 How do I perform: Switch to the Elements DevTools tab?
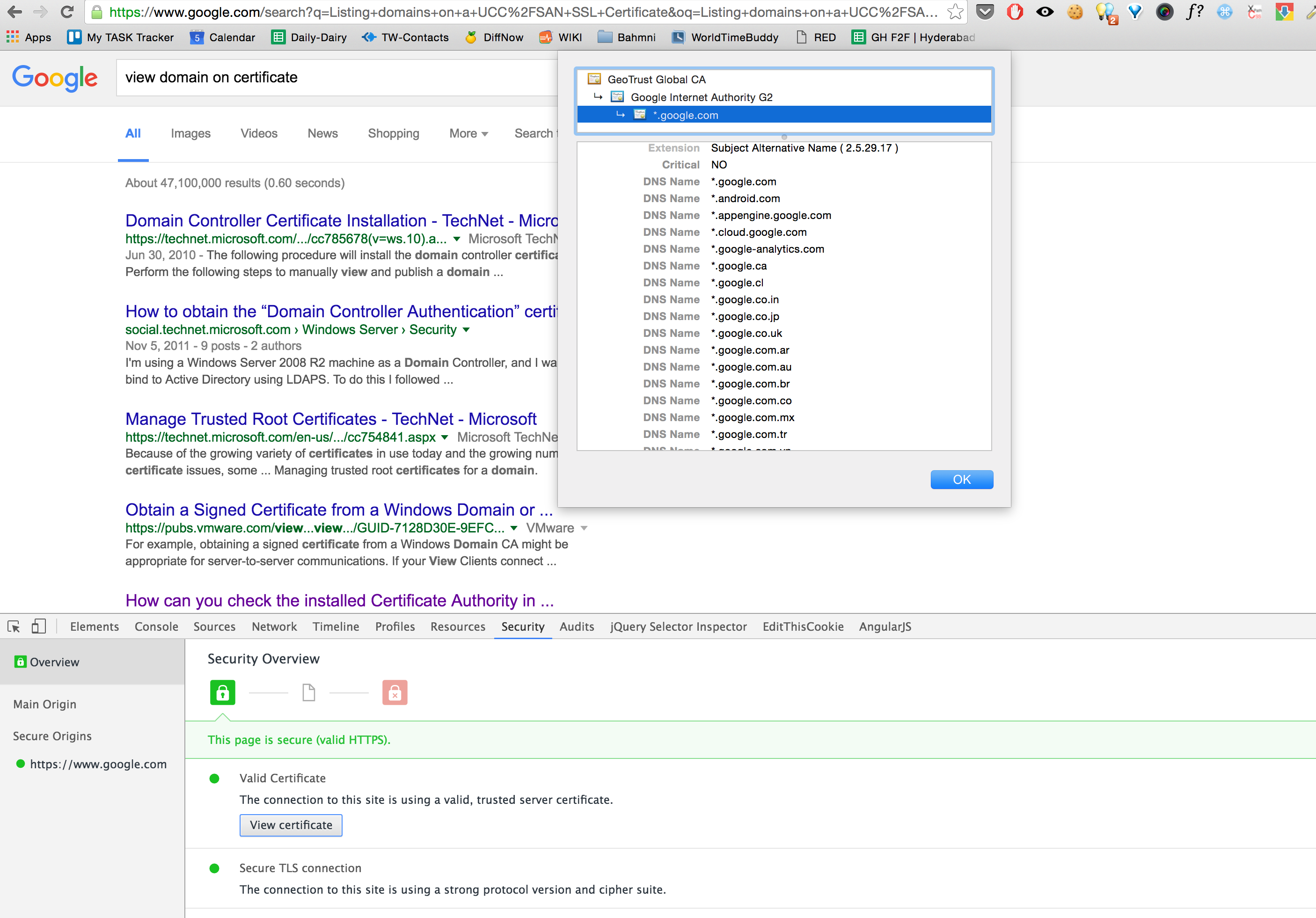(95, 627)
